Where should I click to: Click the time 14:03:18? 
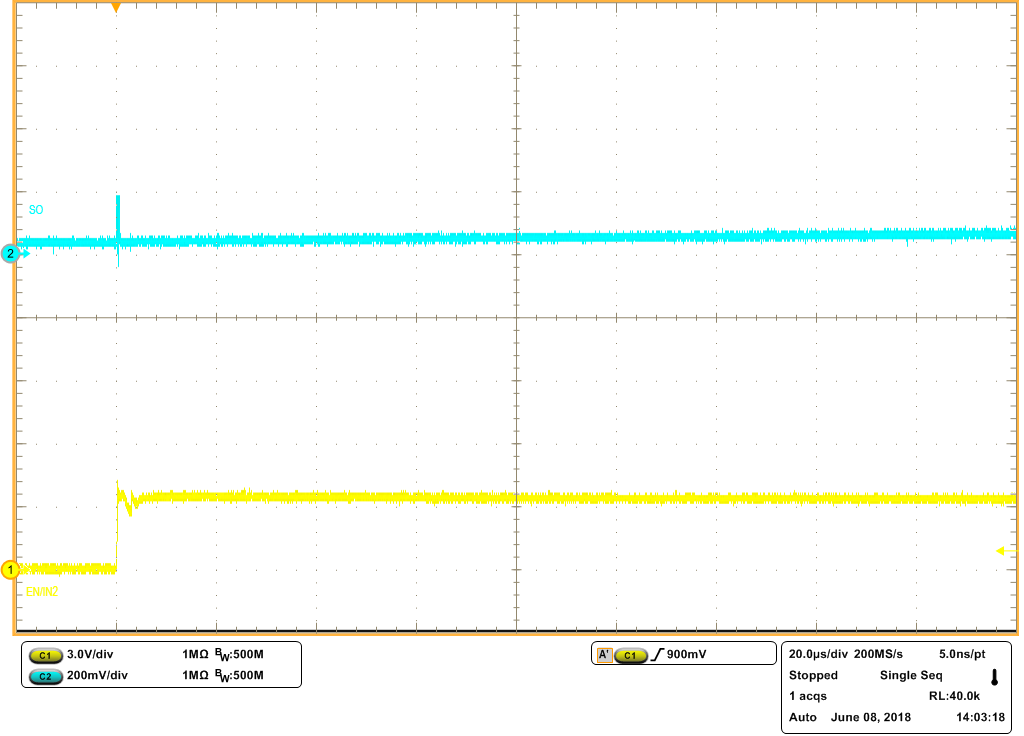(980, 717)
